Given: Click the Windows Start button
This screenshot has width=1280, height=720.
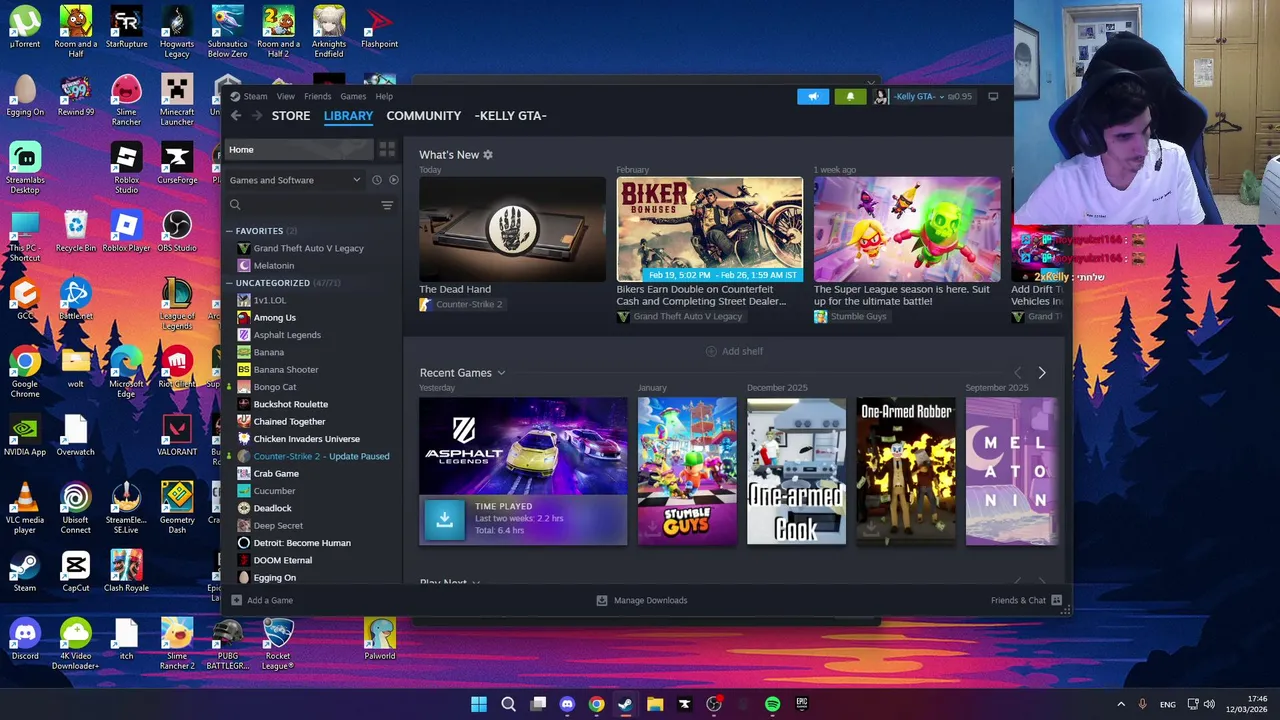Looking at the screenshot, I should [x=479, y=704].
